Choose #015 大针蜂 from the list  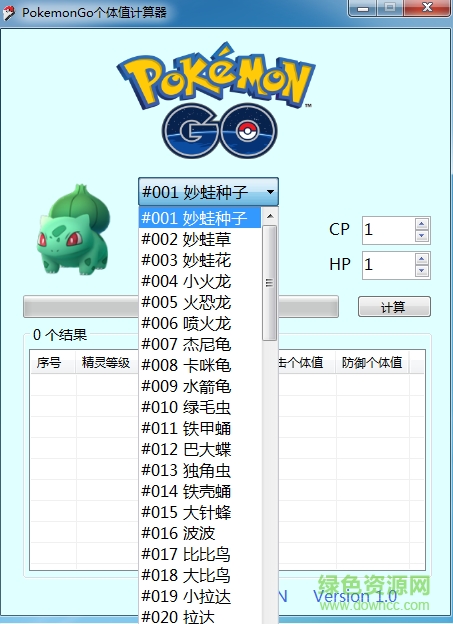click(200, 512)
